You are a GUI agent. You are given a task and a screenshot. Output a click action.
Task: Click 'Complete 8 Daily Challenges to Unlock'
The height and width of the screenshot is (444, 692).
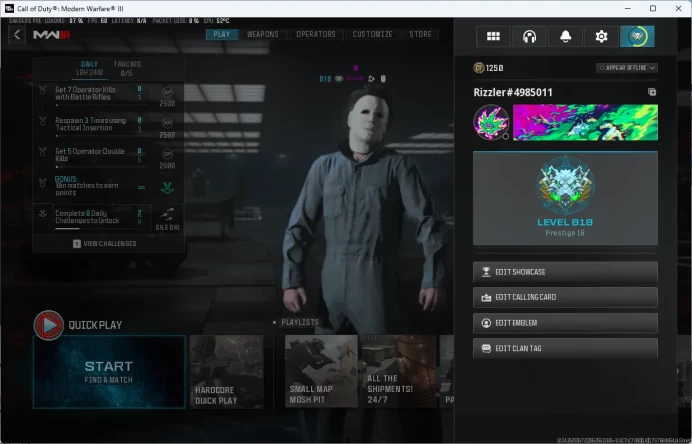tap(87, 217)
